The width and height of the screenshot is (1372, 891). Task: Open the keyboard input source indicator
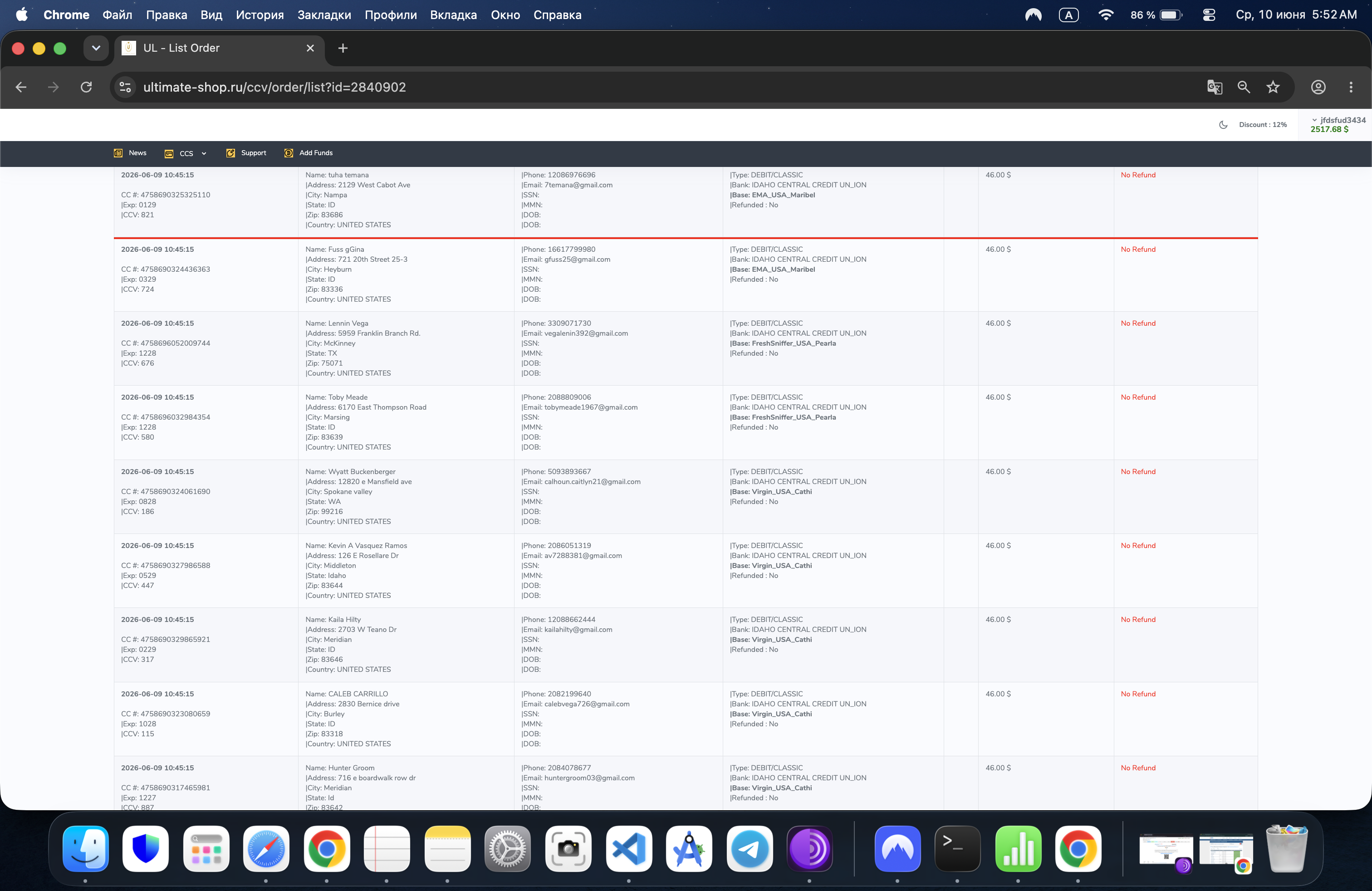coord(1068,15)
